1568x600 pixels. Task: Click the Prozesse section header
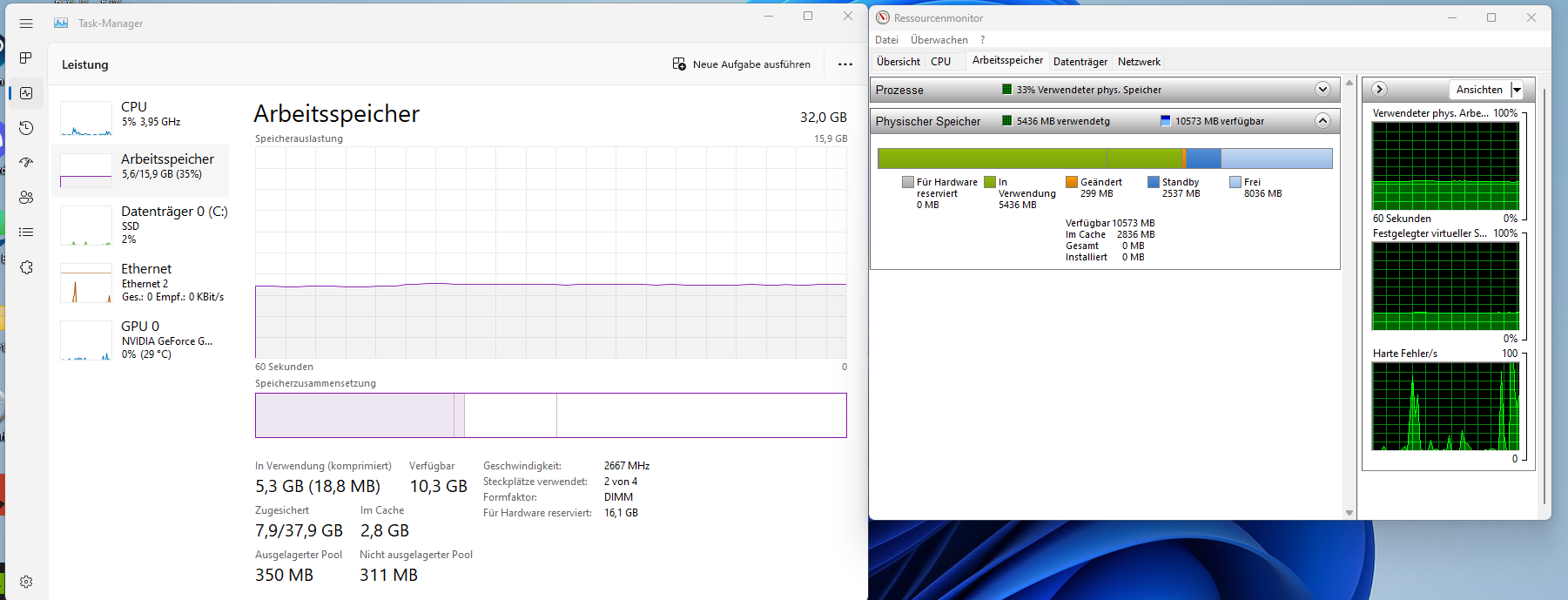[1105, 90]
